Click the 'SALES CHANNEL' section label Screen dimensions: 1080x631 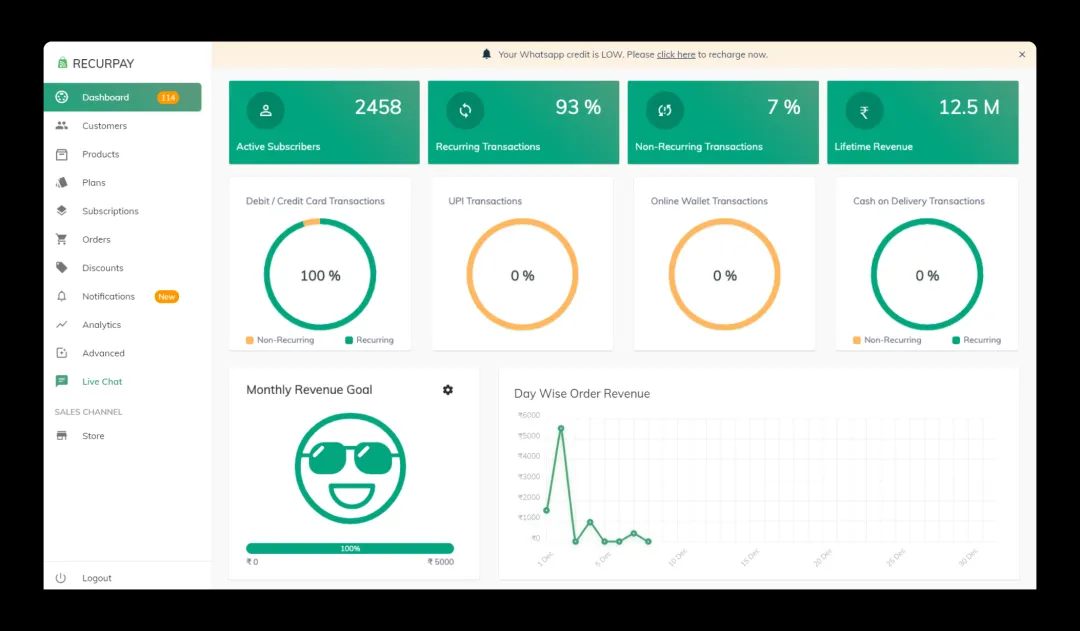[88, 412]
